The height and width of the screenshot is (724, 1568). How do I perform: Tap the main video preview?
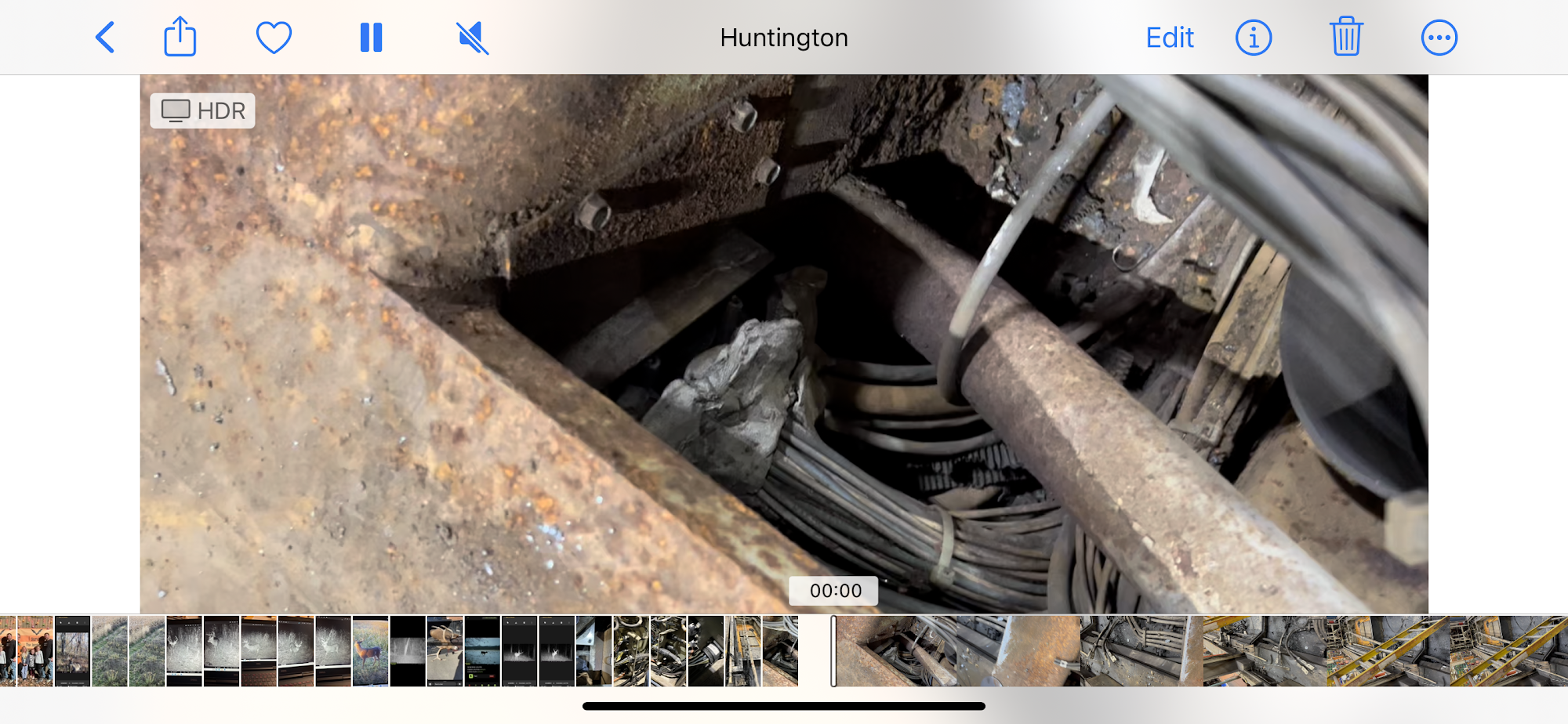[x=784, y=344]
